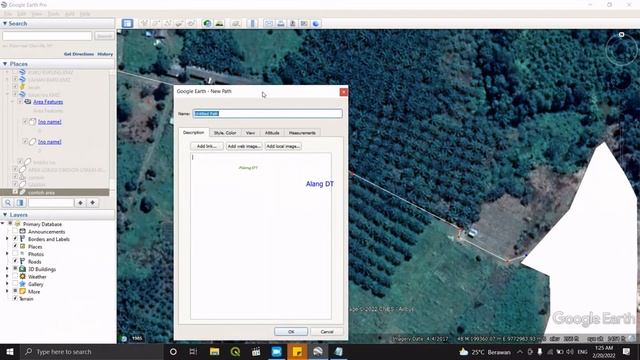
Task: Click the Add Path toolbar icon
Action: coord(167,23)
